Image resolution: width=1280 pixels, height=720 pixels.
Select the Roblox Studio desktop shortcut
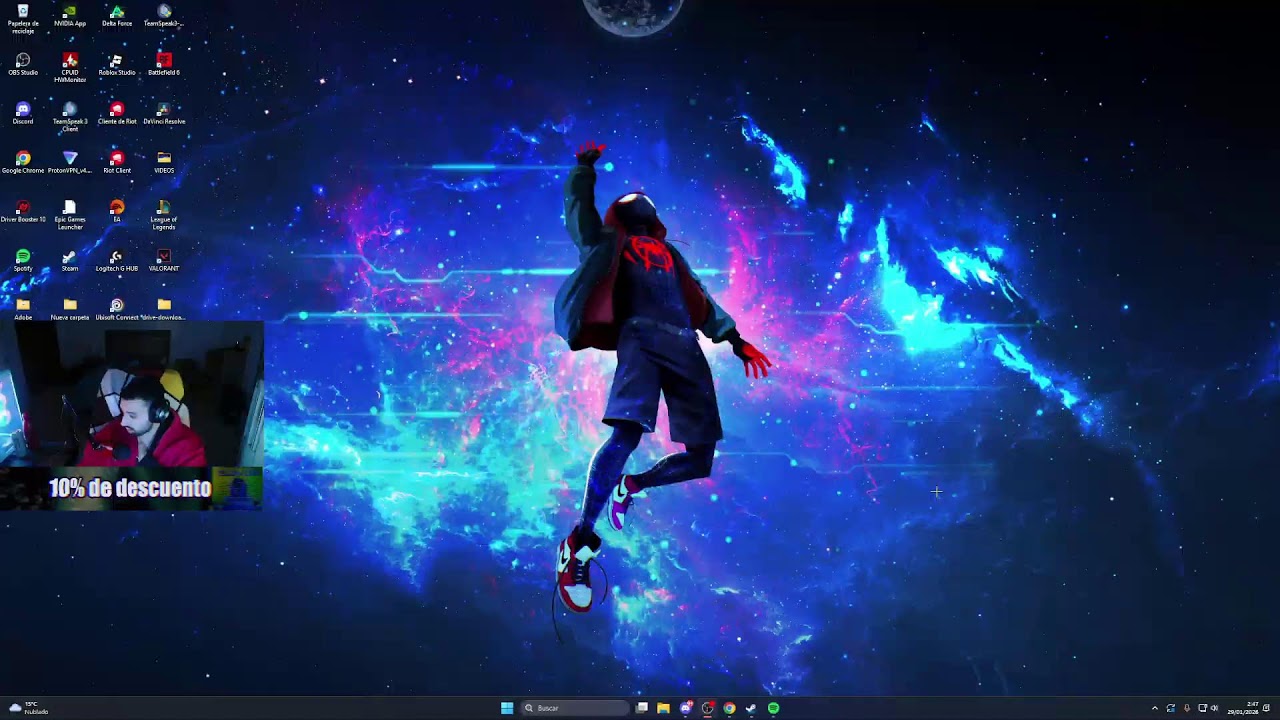click(x=117, y=65)
